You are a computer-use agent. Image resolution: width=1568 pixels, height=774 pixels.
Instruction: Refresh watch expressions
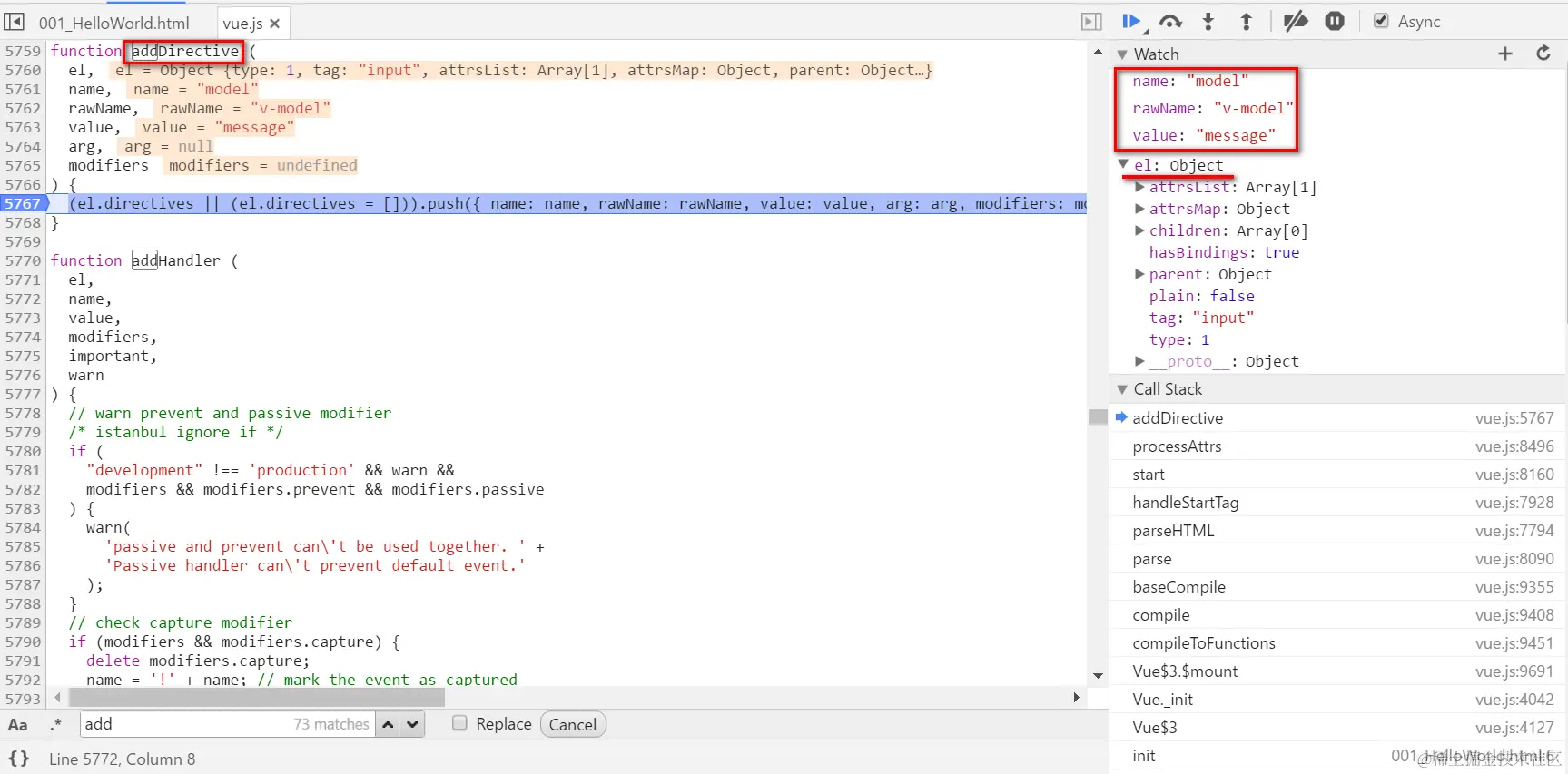click(1543, 54)
